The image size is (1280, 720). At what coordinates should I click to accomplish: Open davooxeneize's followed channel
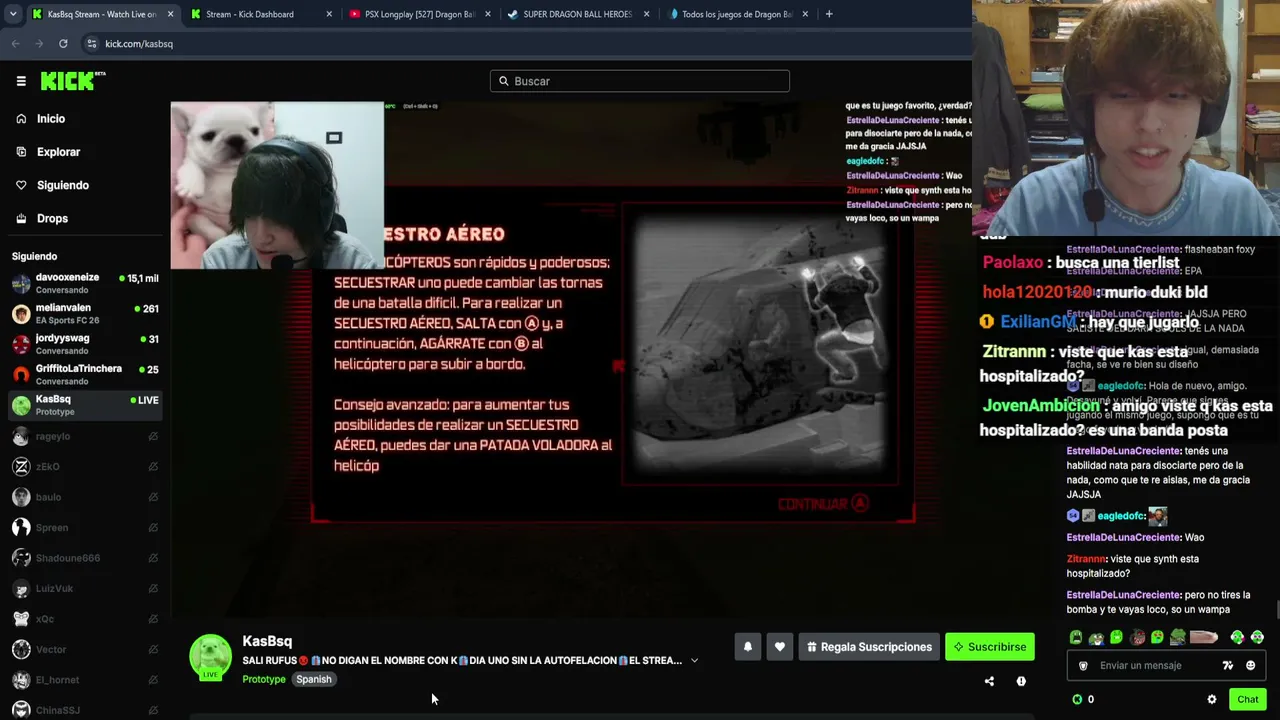point(85,283)
